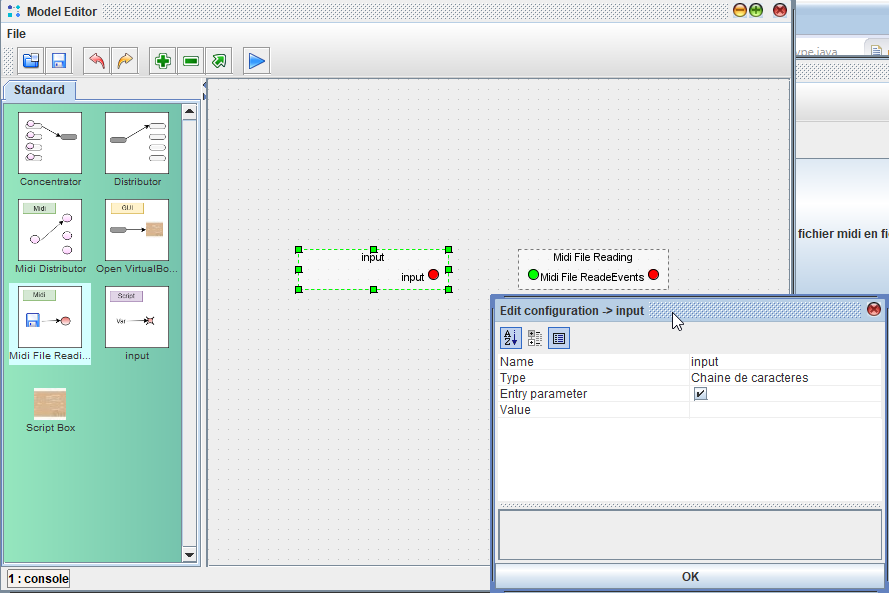Select the Script Box palette thumbnail
889x593 pixels.
50,404
